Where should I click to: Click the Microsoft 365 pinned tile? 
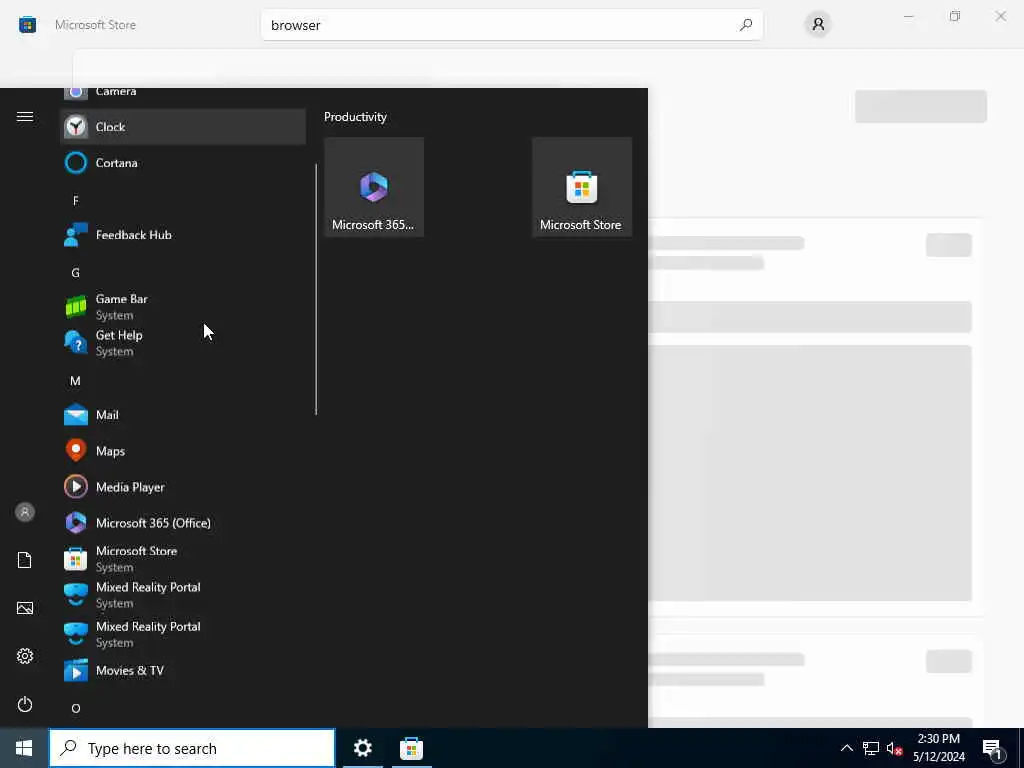pyautogui.click(x=374, y=187)
